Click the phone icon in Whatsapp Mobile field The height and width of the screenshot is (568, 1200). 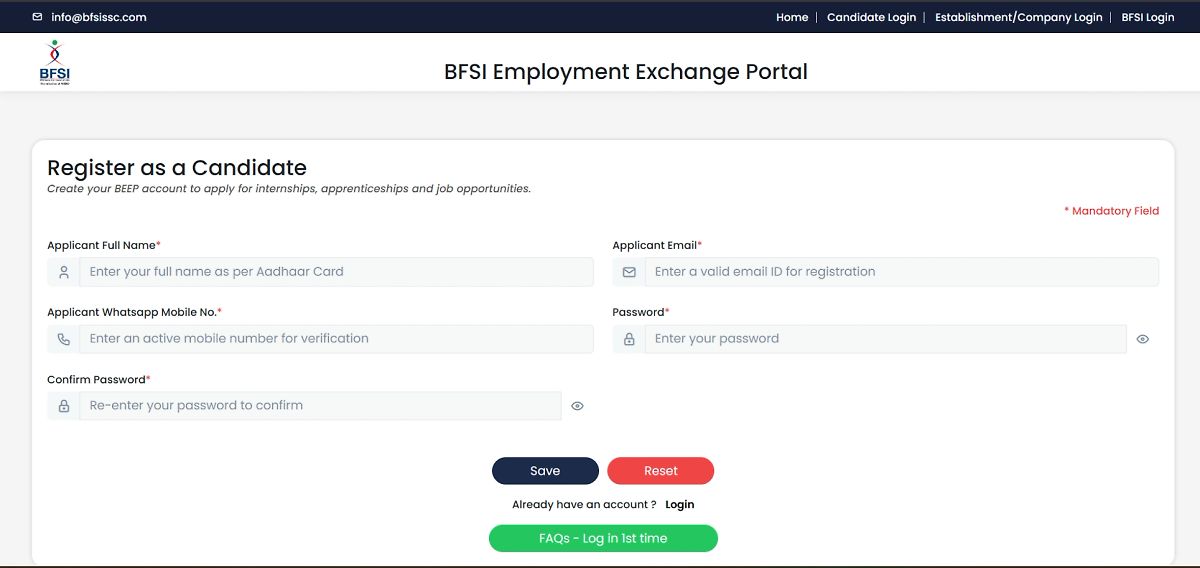click(63, 339)
